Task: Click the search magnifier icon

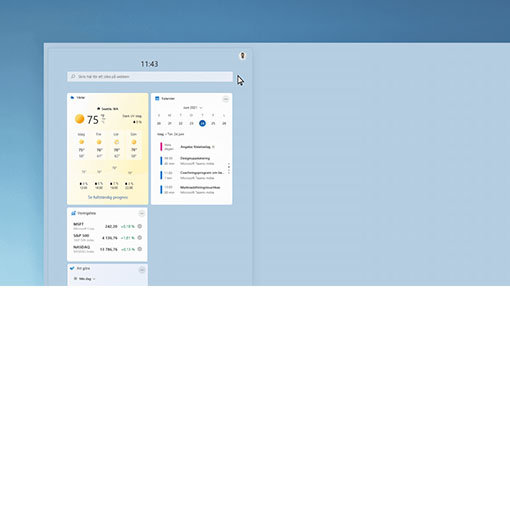Action: click(x=73, y=77)
